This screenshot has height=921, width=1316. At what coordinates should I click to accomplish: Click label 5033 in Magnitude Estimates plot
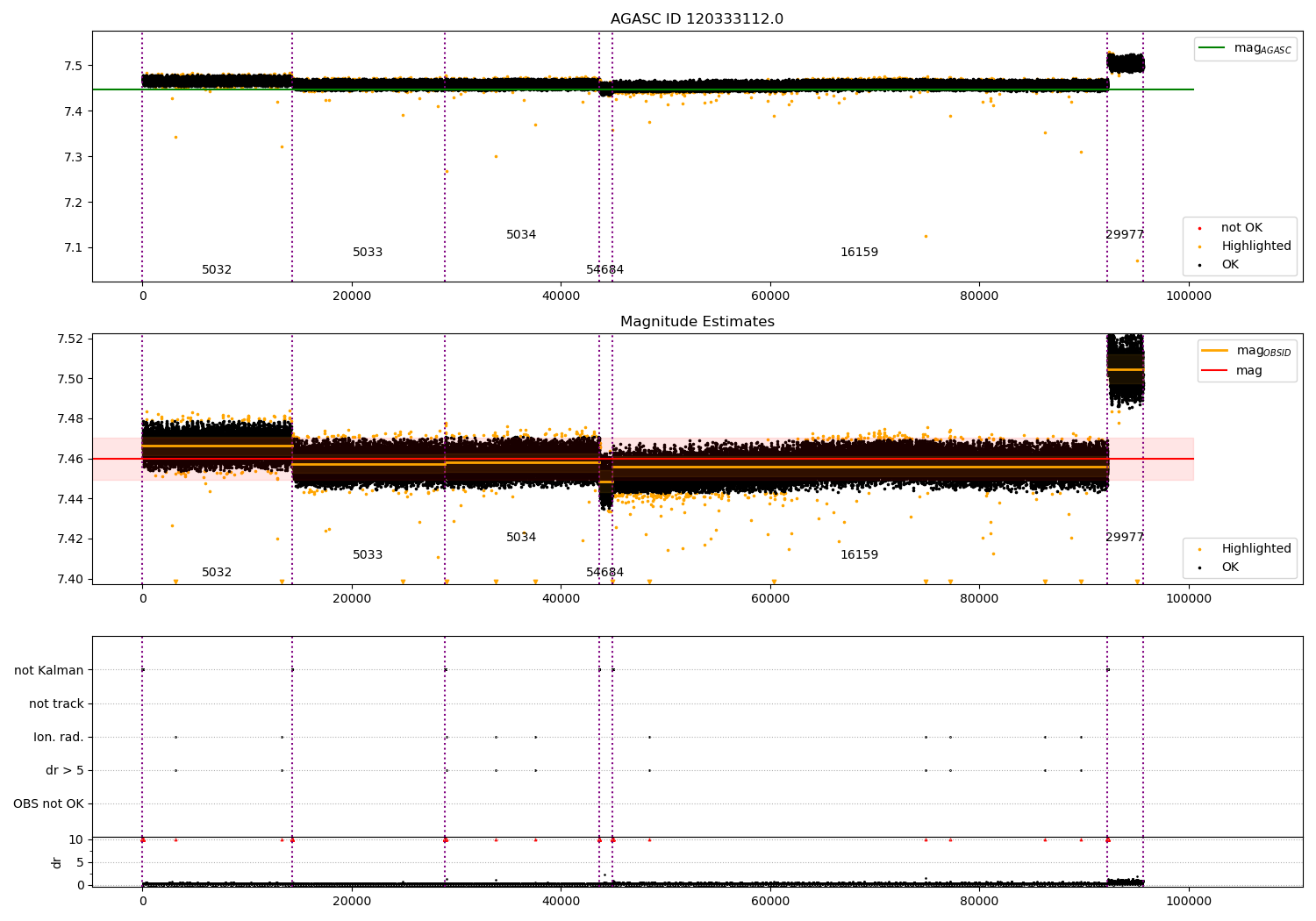(368, 555)
